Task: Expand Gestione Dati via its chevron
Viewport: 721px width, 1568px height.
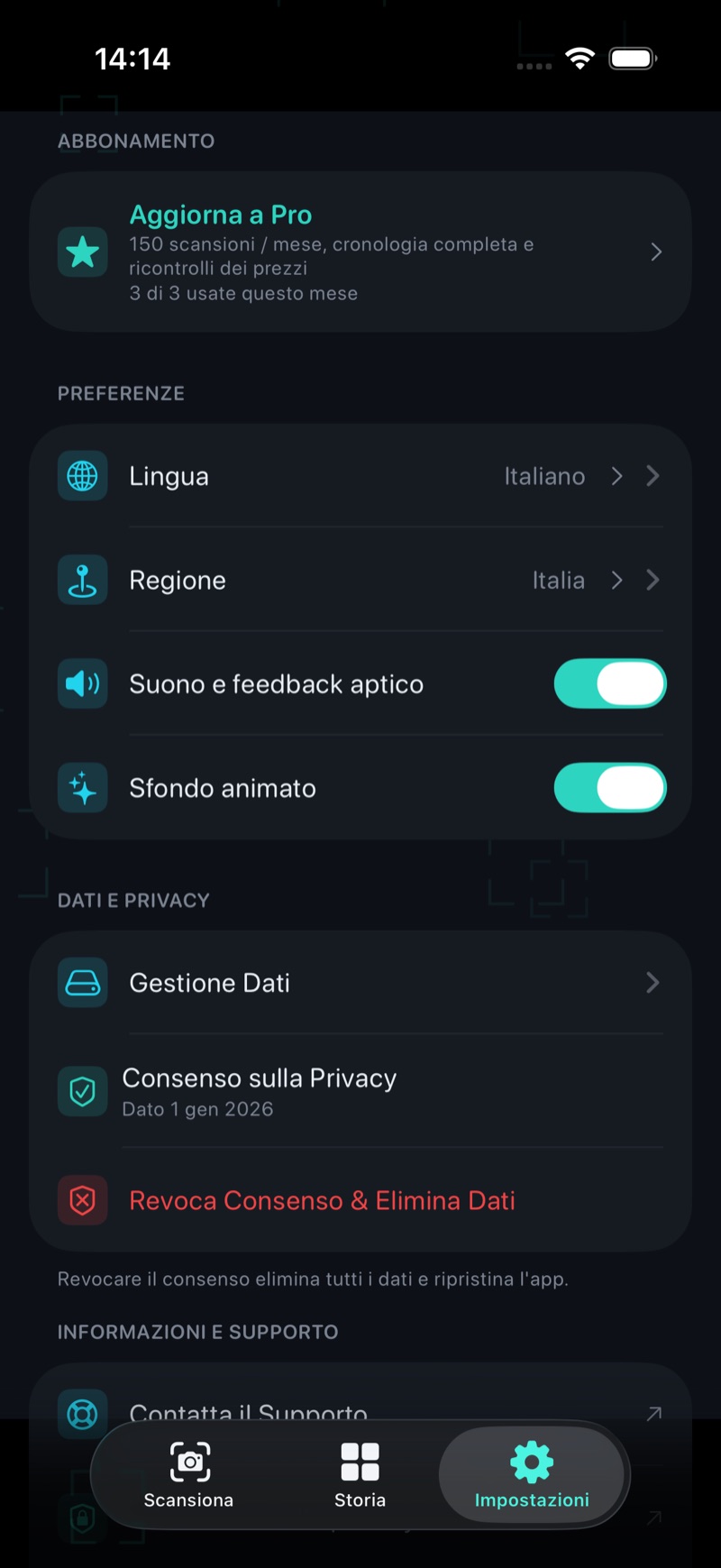Action: point(653,983)
